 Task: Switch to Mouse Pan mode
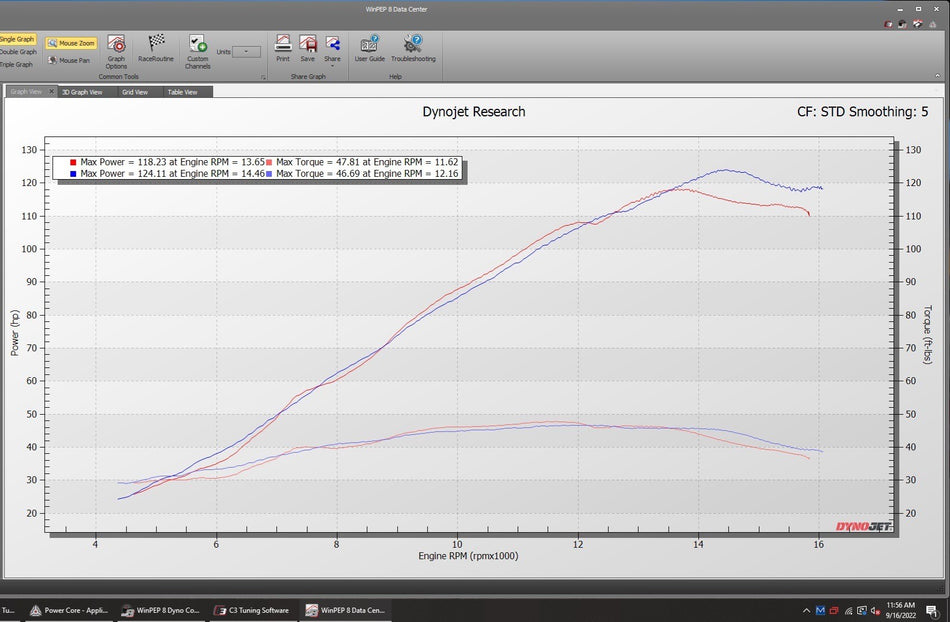69,60
